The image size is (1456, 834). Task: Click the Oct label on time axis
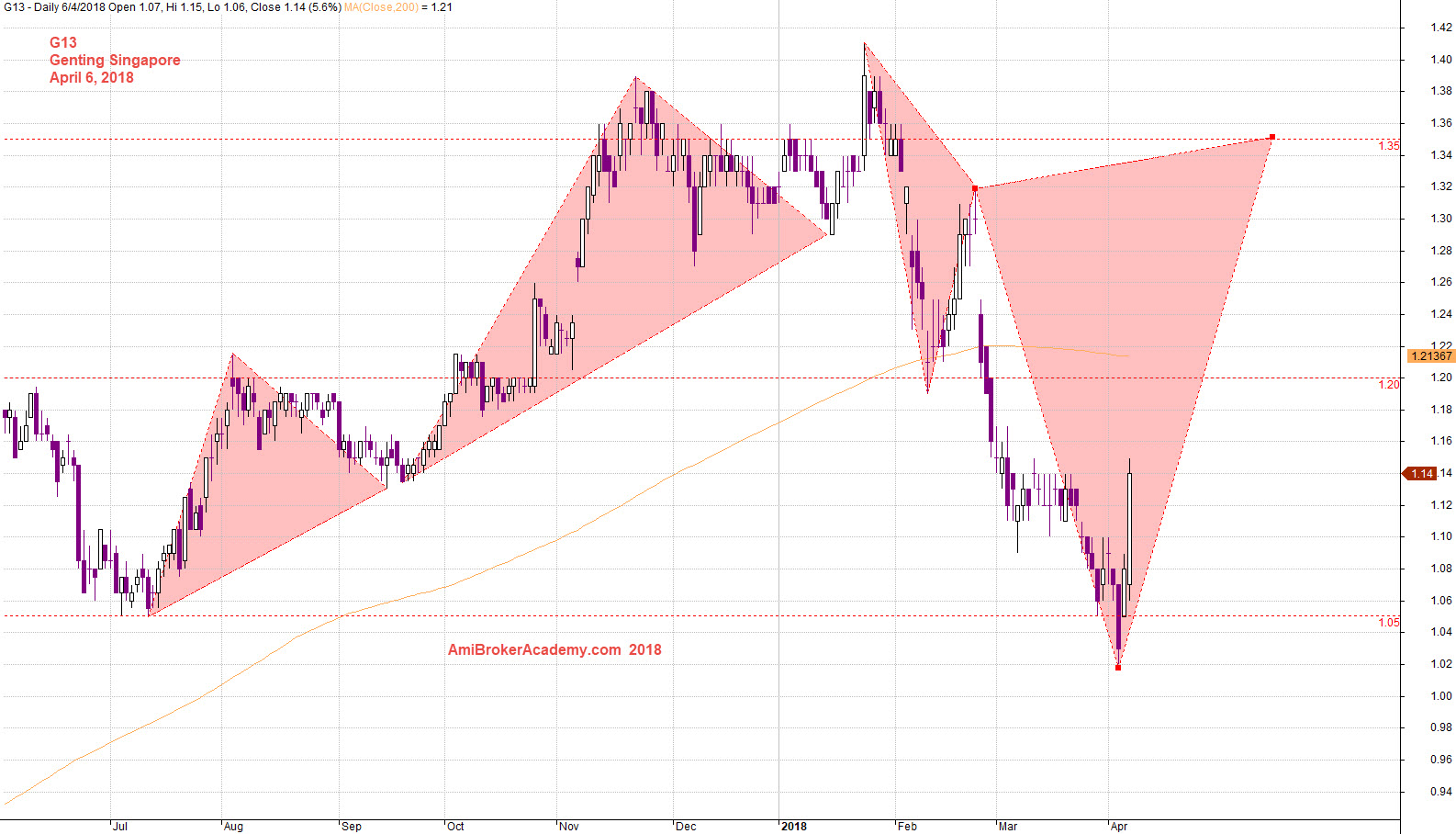[x=455, y=827]
